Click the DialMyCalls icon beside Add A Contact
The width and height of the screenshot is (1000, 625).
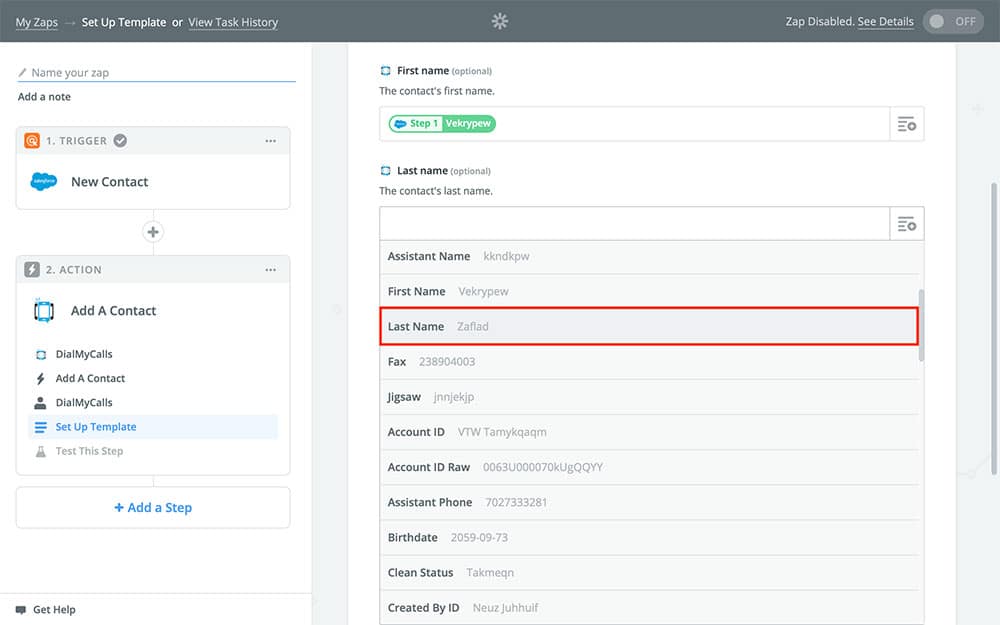coord(44,311)
